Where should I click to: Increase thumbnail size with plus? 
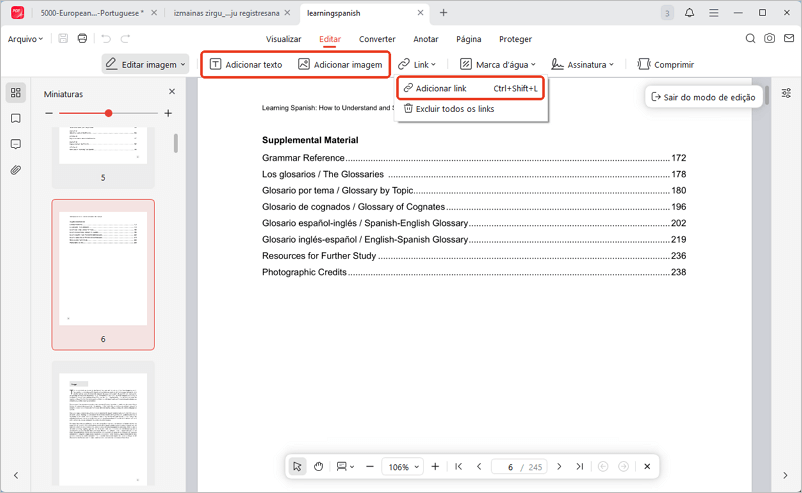(168, 113)
